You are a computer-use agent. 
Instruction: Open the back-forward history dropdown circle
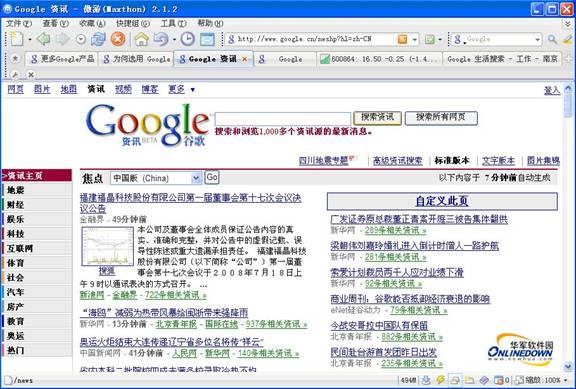point(80,39)
